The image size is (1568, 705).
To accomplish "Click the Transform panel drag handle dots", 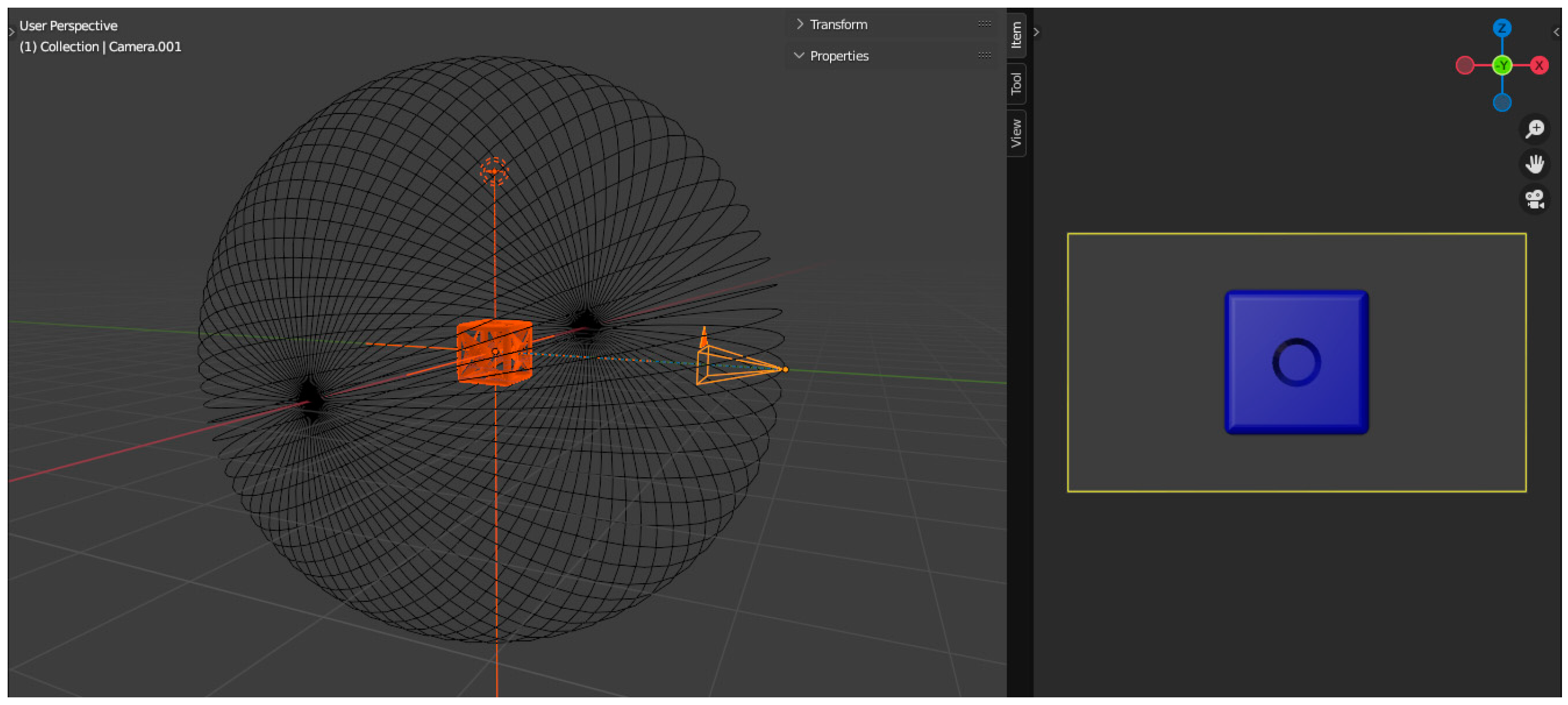I will pyautogui.click(x=984, y=25).
